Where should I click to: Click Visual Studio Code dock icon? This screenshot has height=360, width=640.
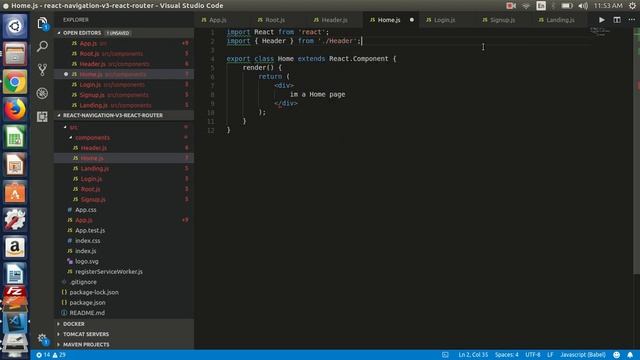click(15, 322)
